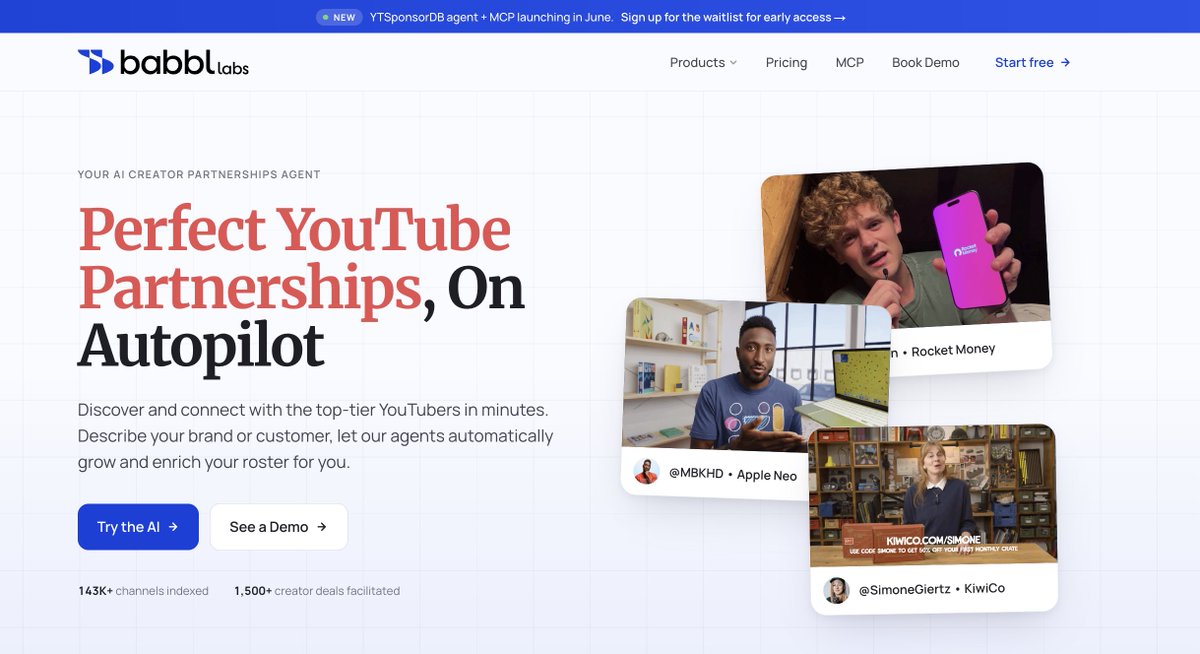This screenshot has width=1200, height=654.
Task: Click the MBKHD avatar icon
Action: pos(647,471)
